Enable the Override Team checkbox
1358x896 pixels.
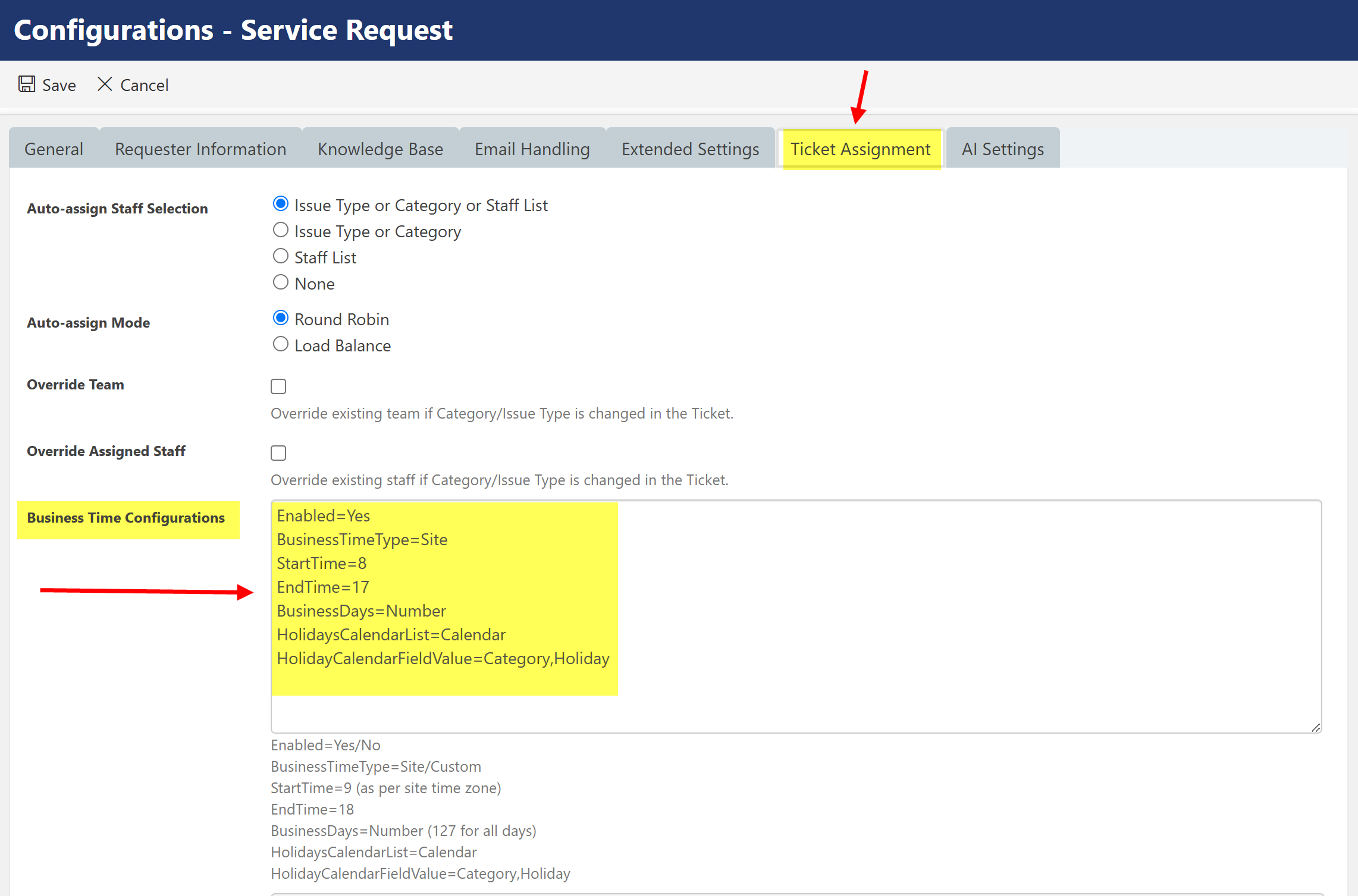278,386
